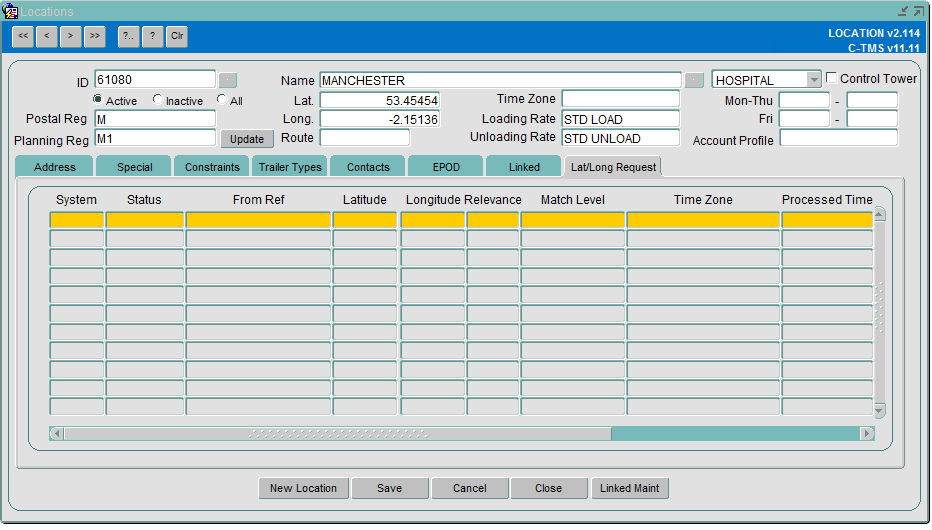Open the Trailer Types tab
Screen dimensions: 932x530
[x=290, y=167]
